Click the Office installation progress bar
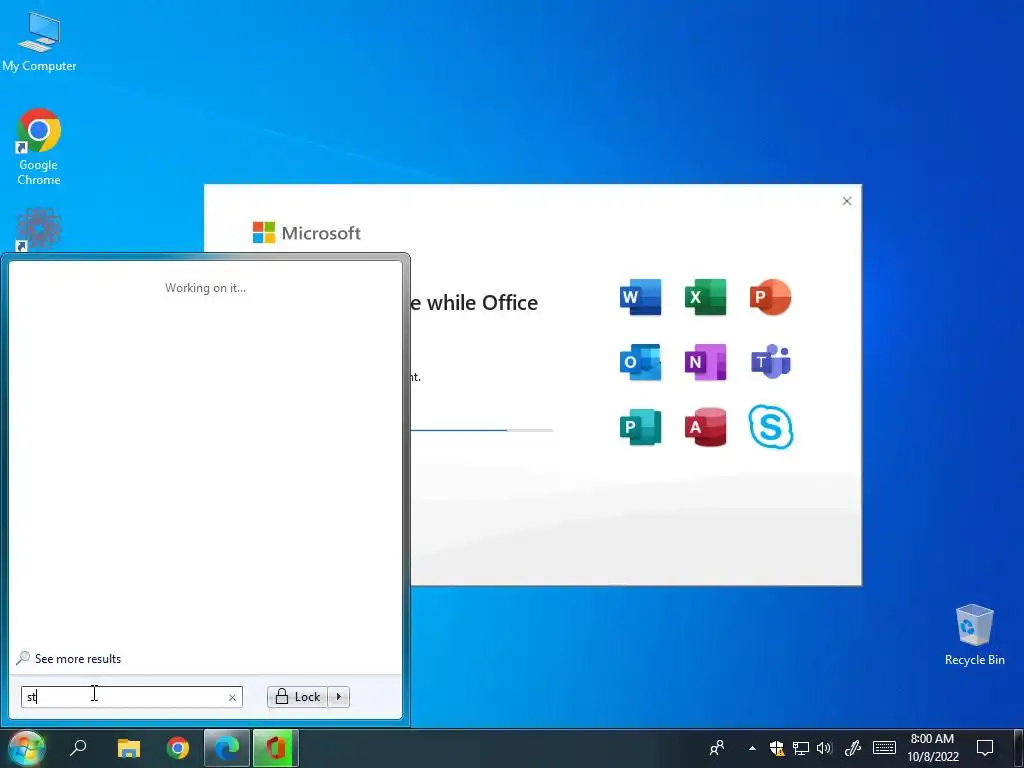 481,430
